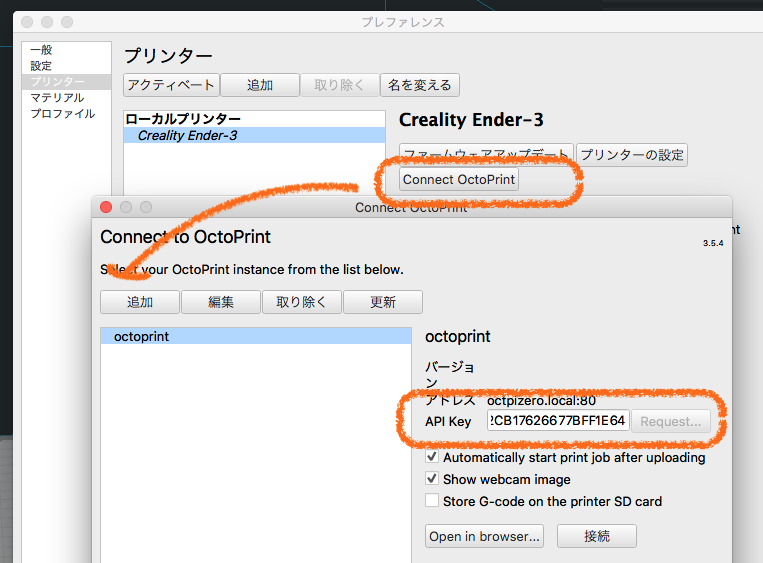Click the Connect OctoPrint button

click(459, 180)
